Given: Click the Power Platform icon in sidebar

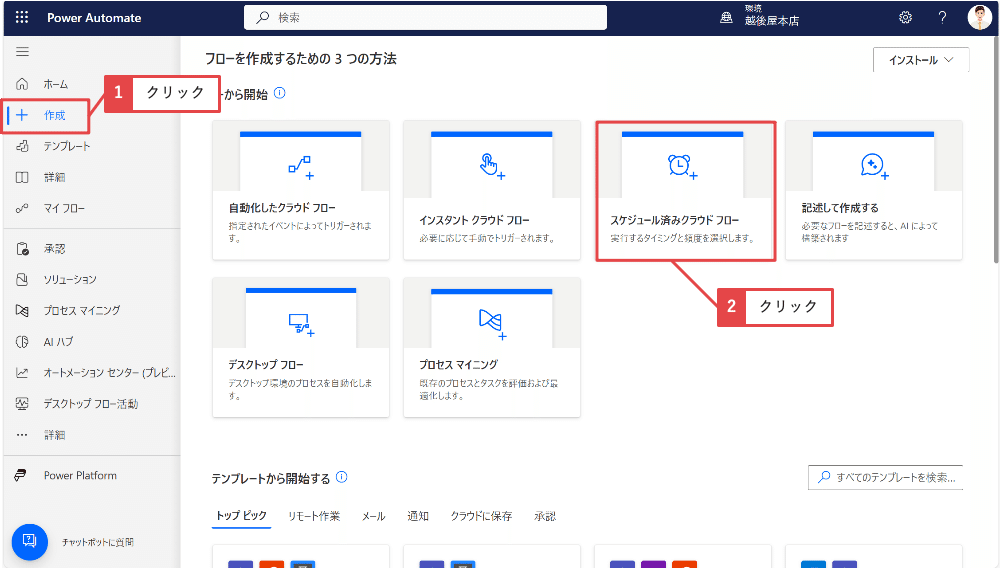Looking at the screenshot, I should (x=21, y=475).
